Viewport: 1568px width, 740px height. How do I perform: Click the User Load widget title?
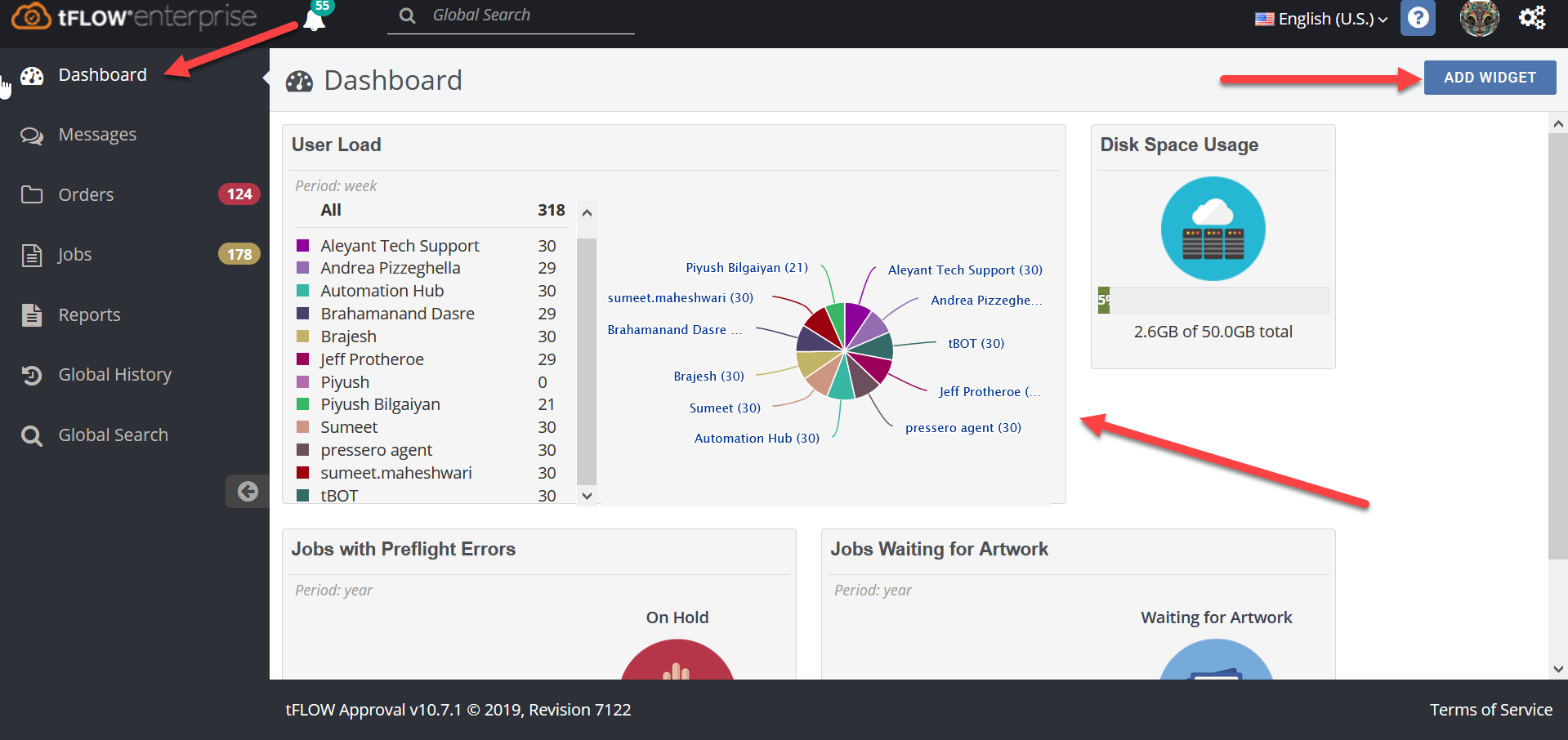click(337, 145)
